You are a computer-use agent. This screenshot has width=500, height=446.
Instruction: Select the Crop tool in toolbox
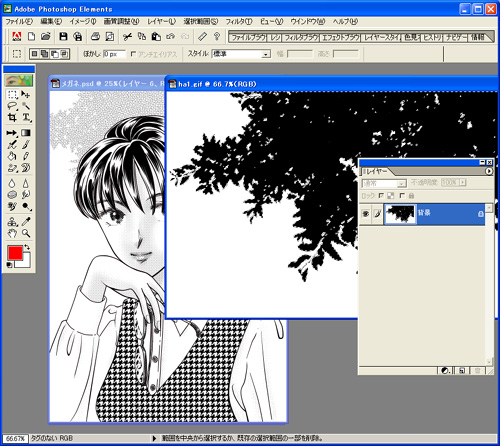12,117
